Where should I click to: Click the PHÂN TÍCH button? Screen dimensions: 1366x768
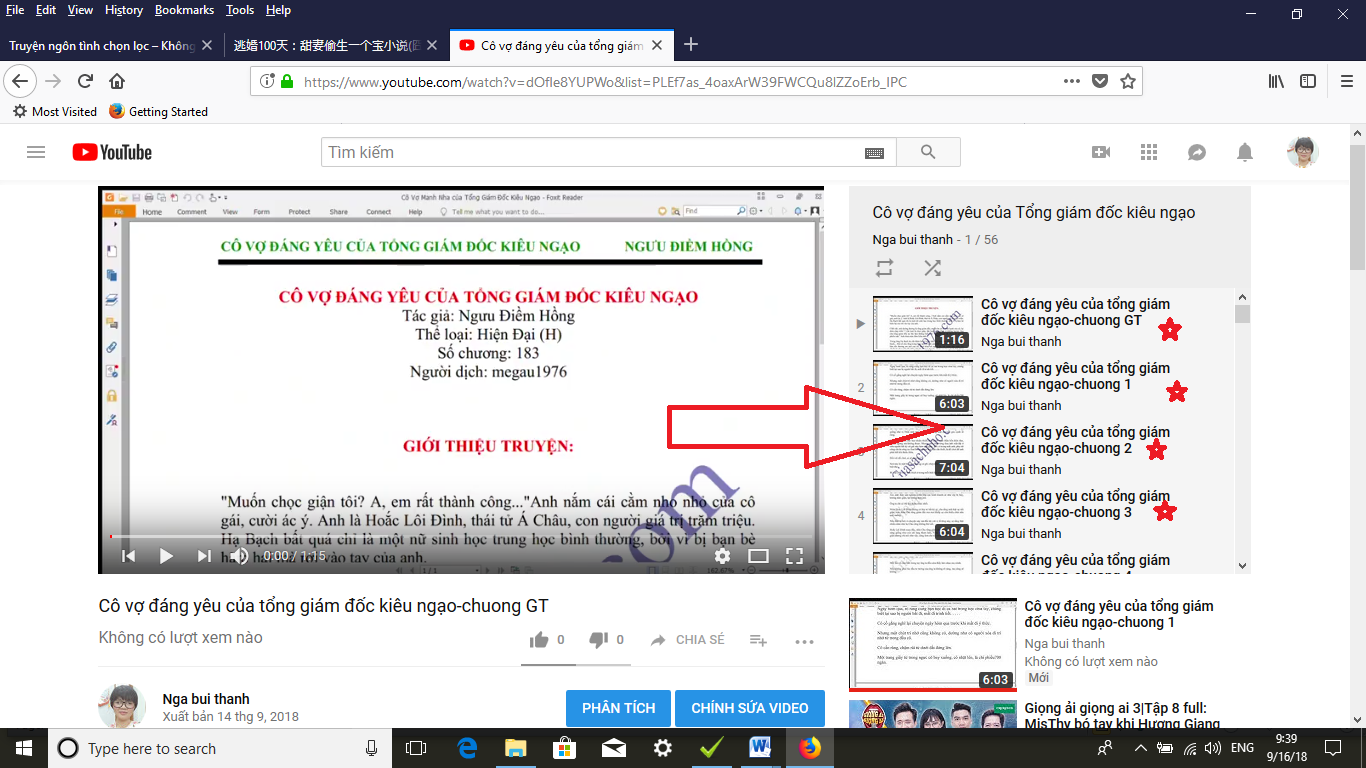(618, 708)
